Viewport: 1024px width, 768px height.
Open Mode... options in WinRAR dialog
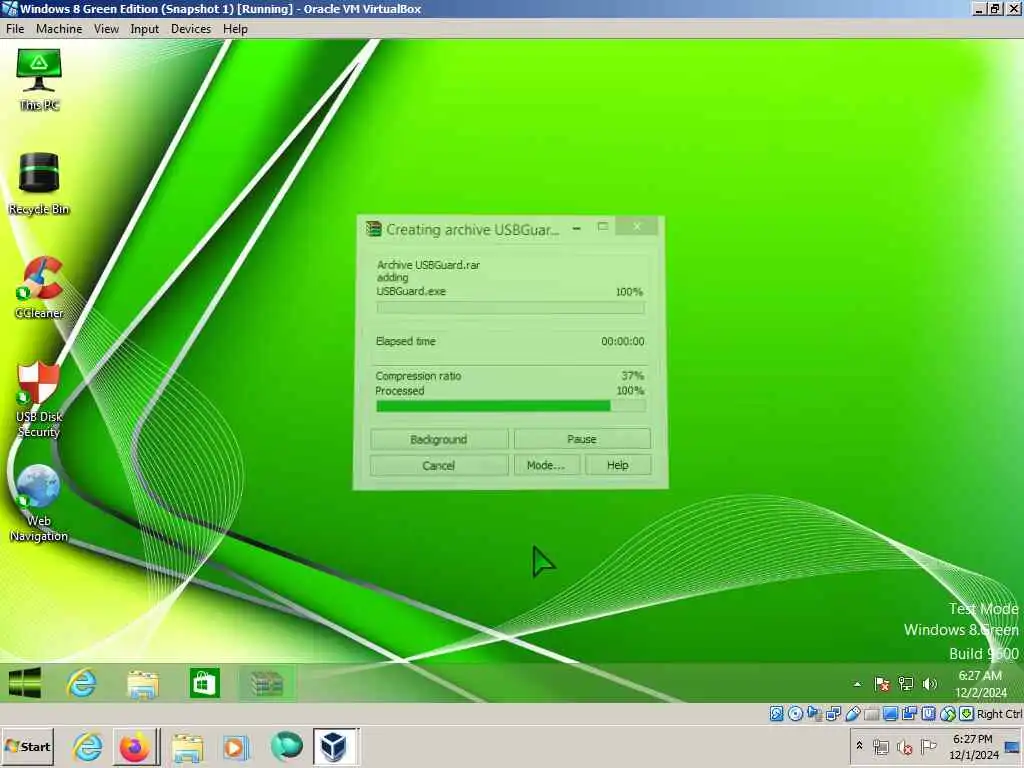pyautogui.click(x=546, y=465)
